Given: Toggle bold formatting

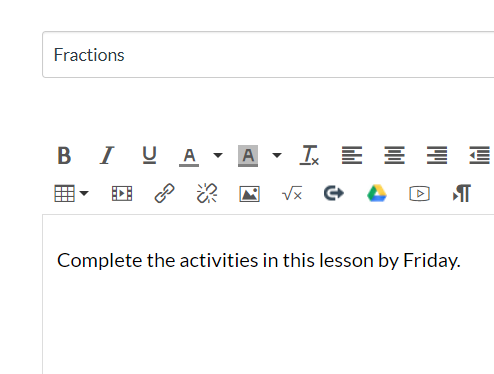Looking at the screenshot, I should tap(64, 155).
